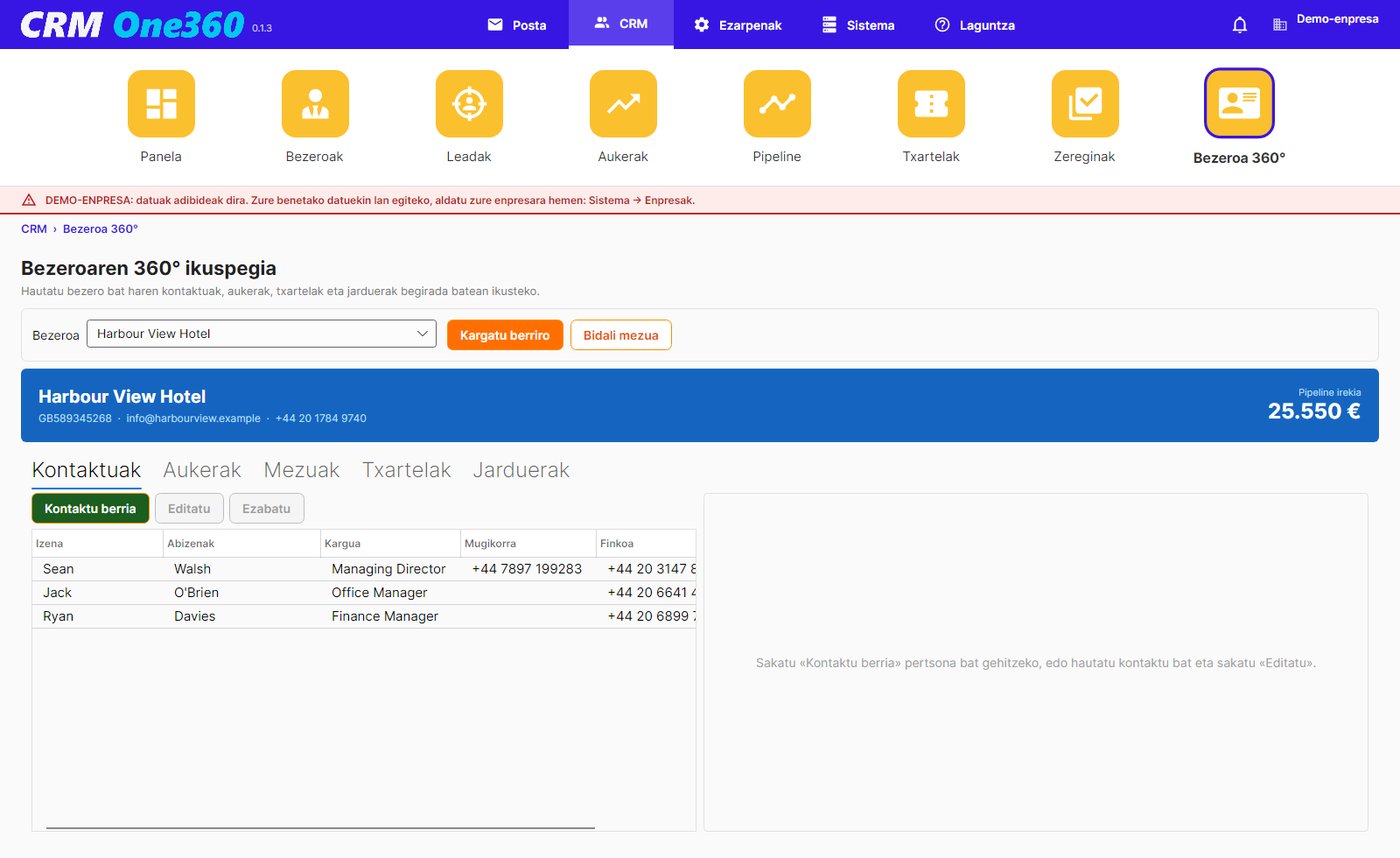Click the Managing Director cell
This screenshot has height=858, width=1400.
tap(389, 569)
